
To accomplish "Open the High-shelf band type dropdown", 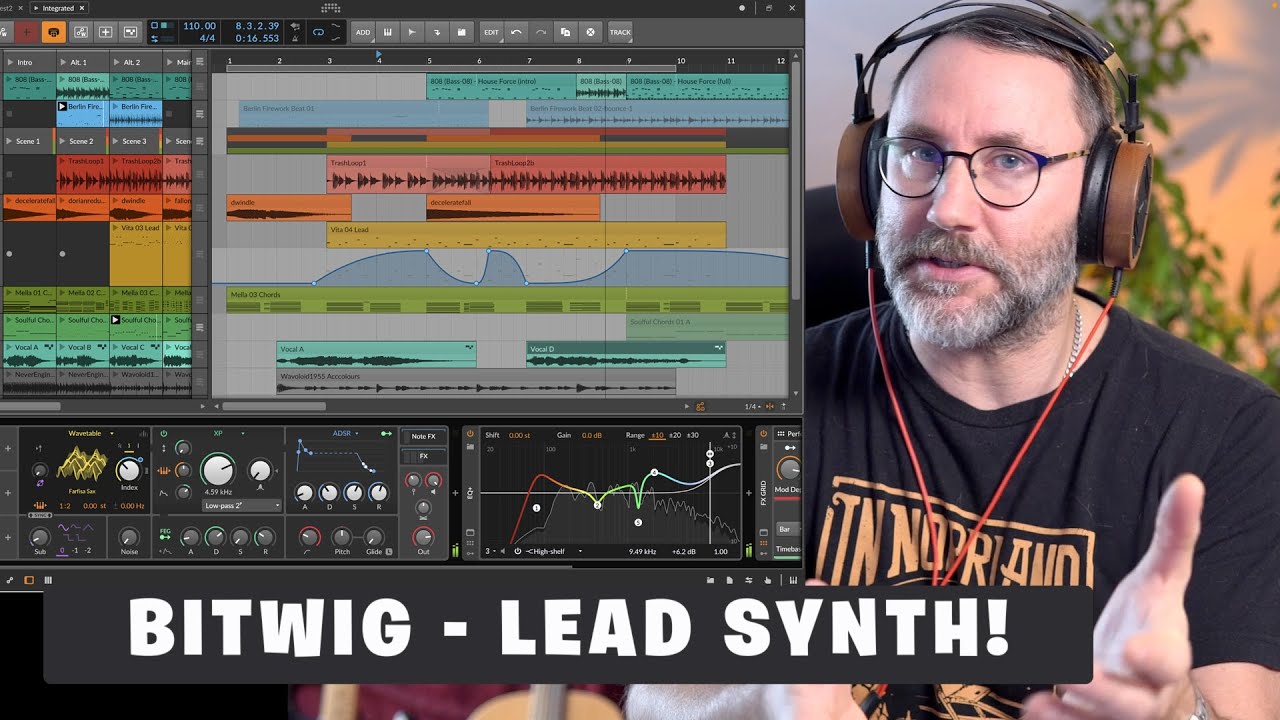I will [x=554, y=551].
